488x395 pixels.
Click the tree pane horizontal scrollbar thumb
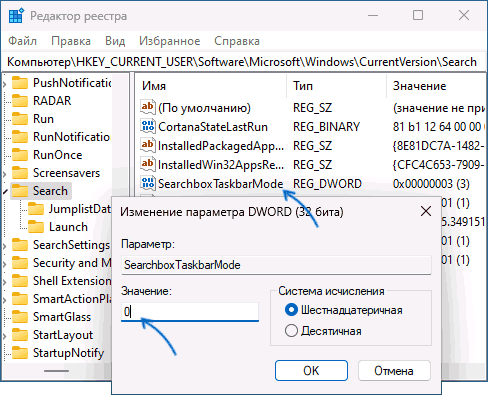click(57, 371)
